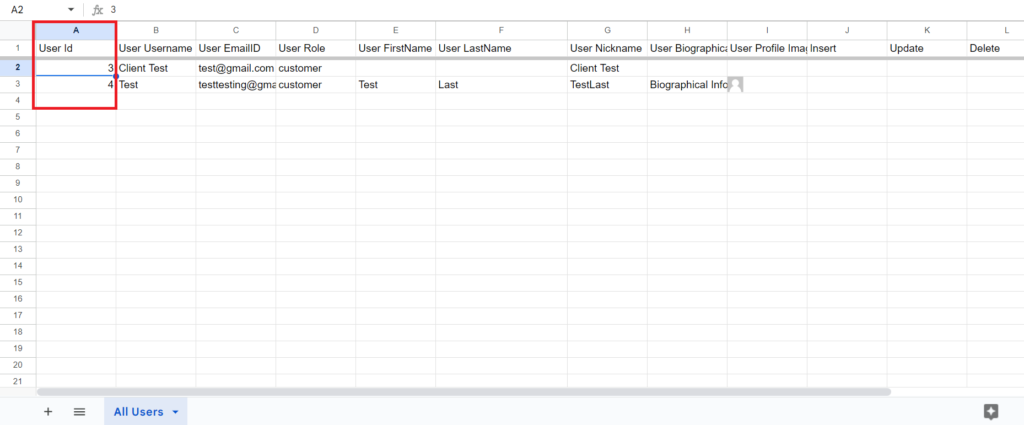Click the testtesting@gma email cell
This screenshot has height=425, width=1024.
point(236,84)
